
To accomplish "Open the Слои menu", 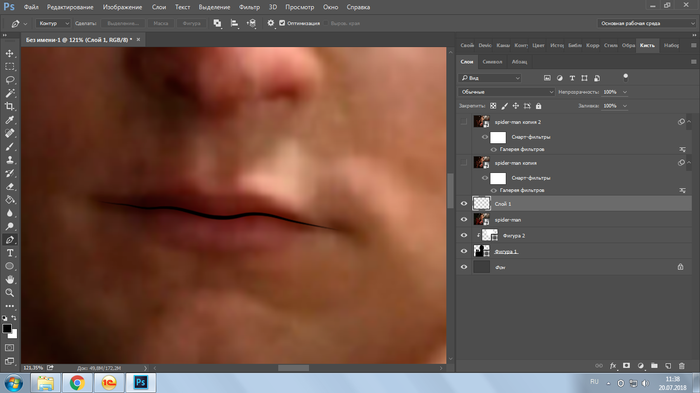I will [158, 7].
